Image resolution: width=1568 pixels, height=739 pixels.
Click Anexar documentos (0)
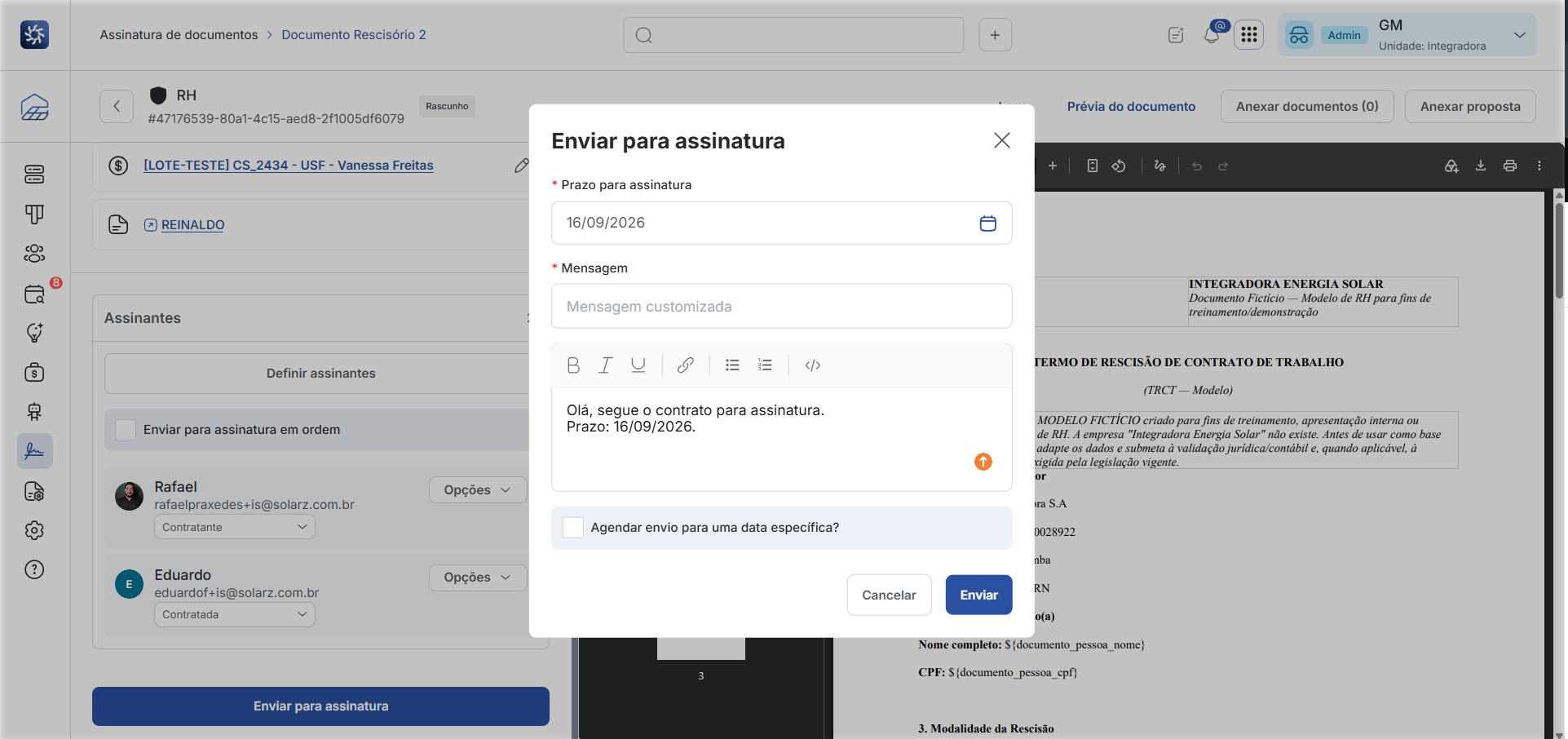1307,106
